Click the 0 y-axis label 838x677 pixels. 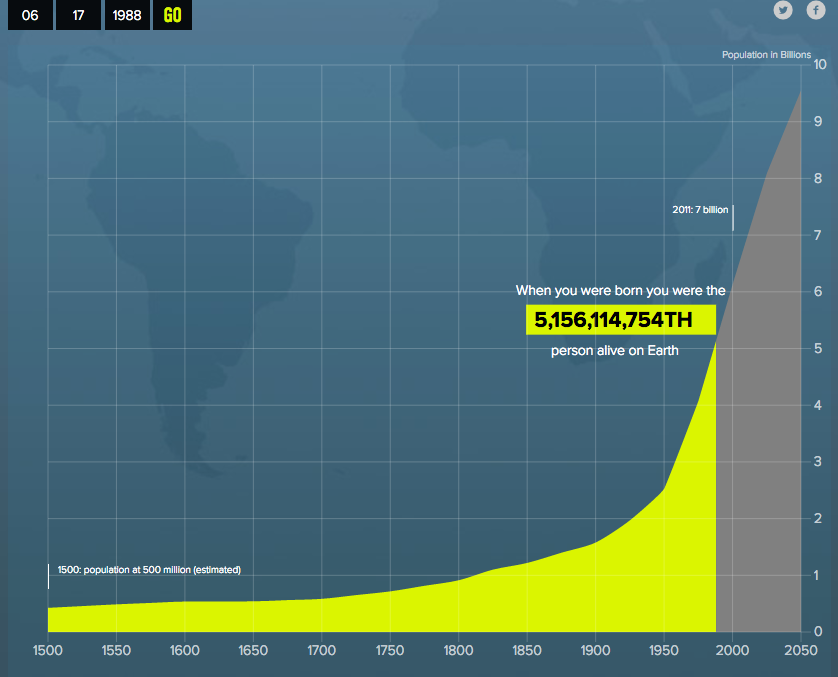tap(818, 631)
